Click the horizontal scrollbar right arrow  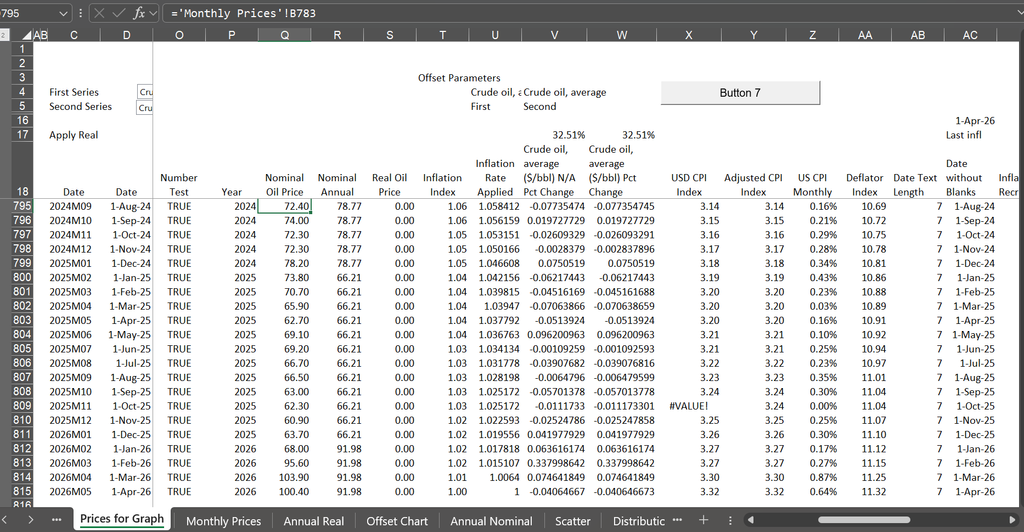1013,520
